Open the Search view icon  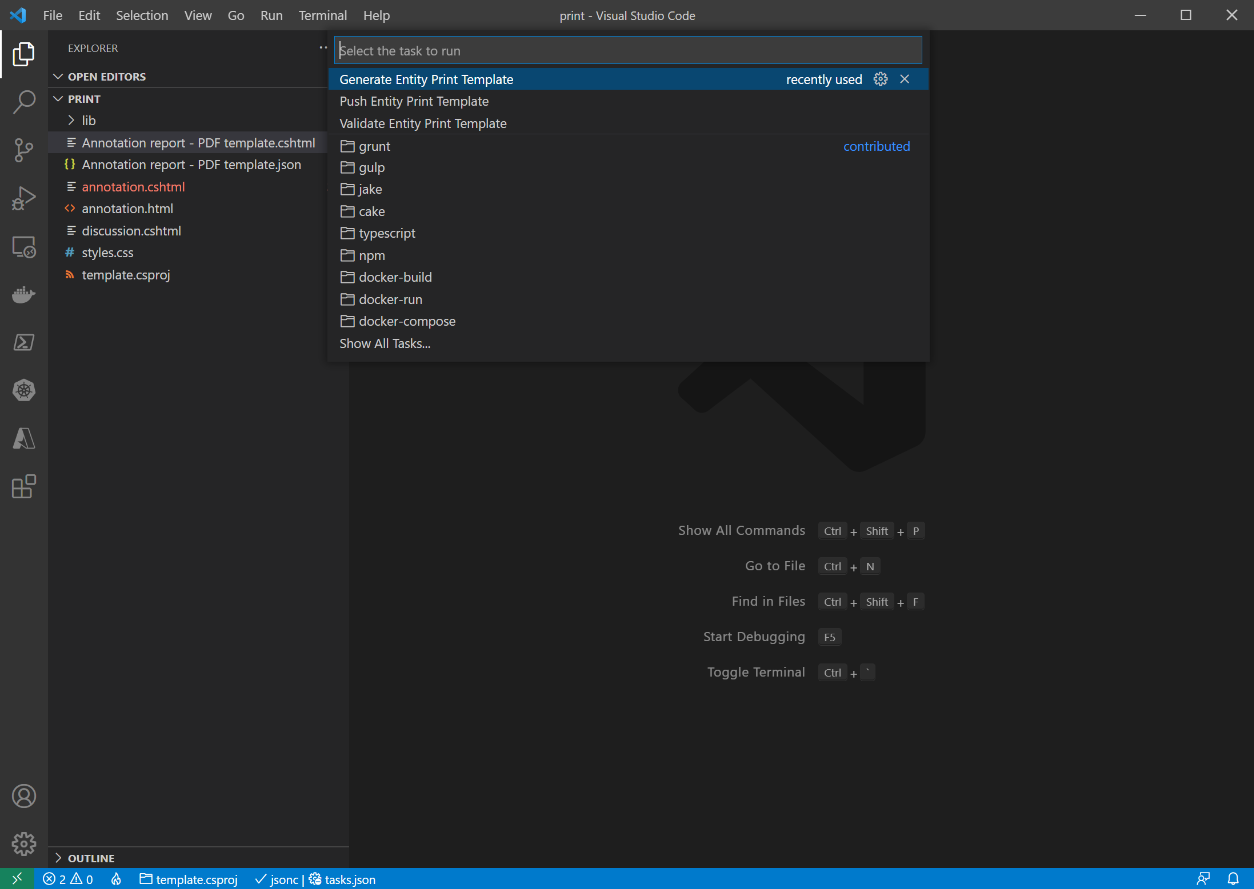pyautogui.click(x=24, y=102)
